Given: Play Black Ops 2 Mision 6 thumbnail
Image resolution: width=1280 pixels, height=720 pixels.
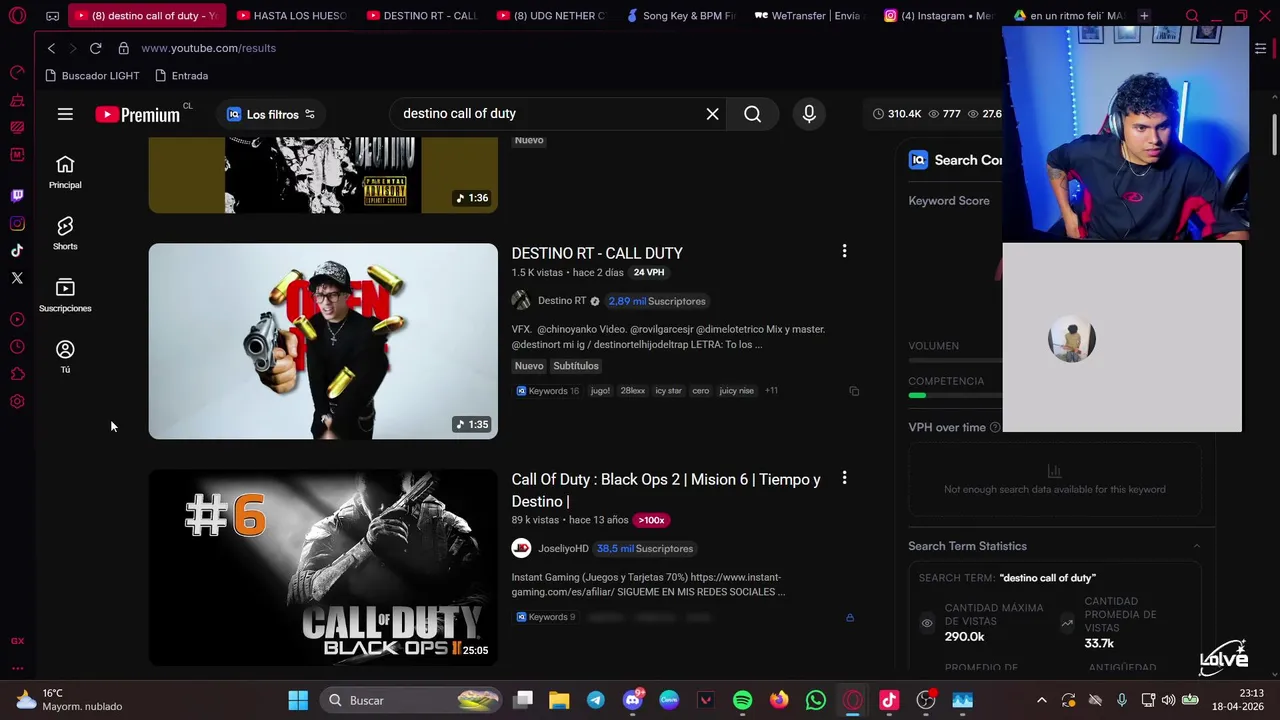Looking at the screenshot, I should pos(323,567).
